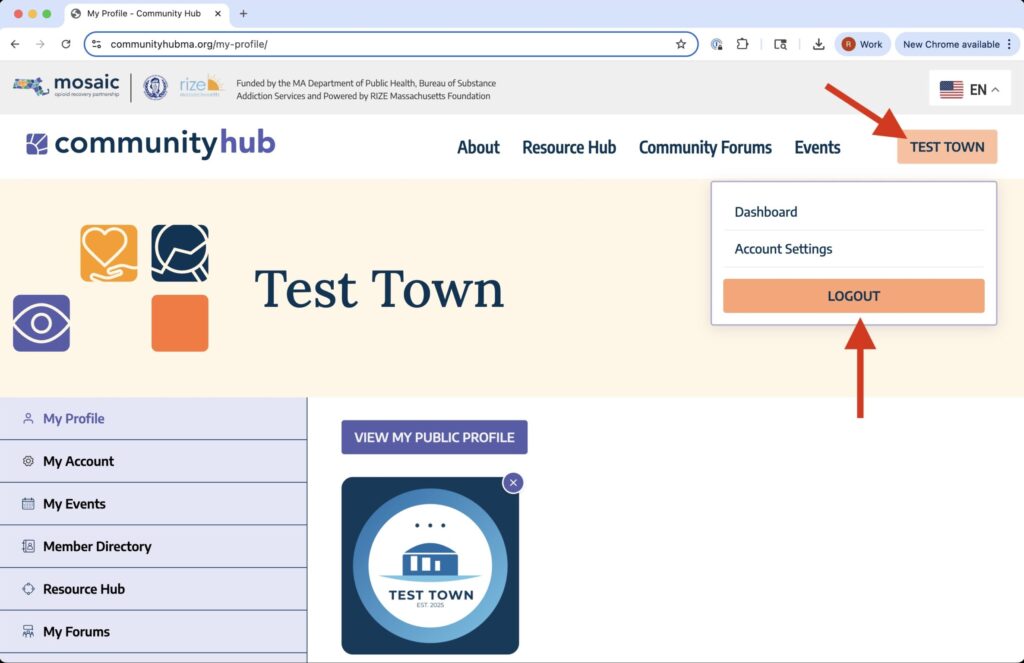The height and width of the screenshot is (663, 1024).
Task: Open Member Directory in the sidebar
Action: (x=97, y=546)
